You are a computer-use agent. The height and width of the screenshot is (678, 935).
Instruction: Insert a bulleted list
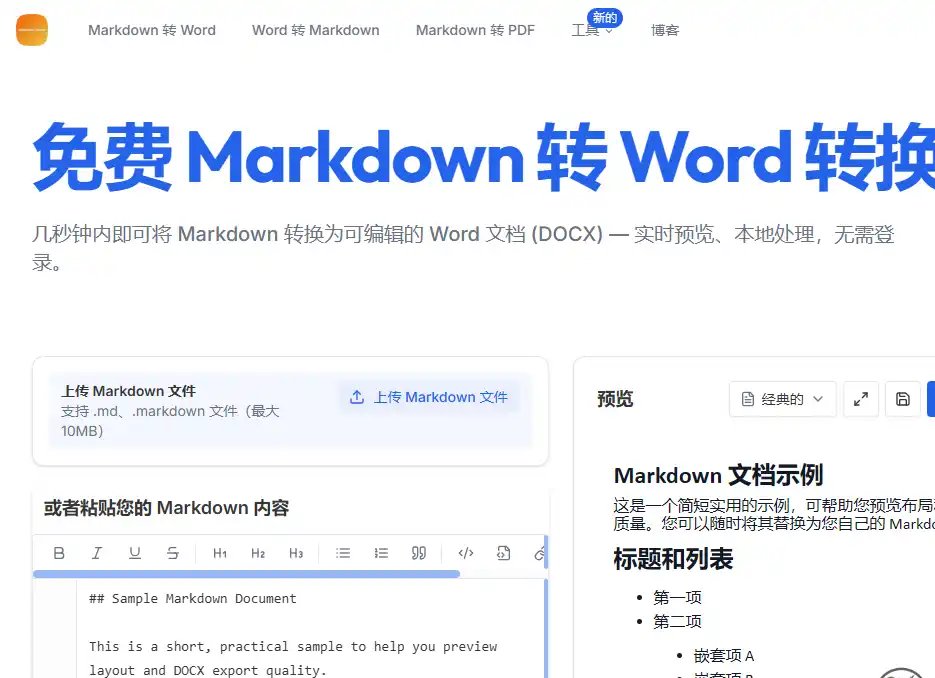[343, 553]
